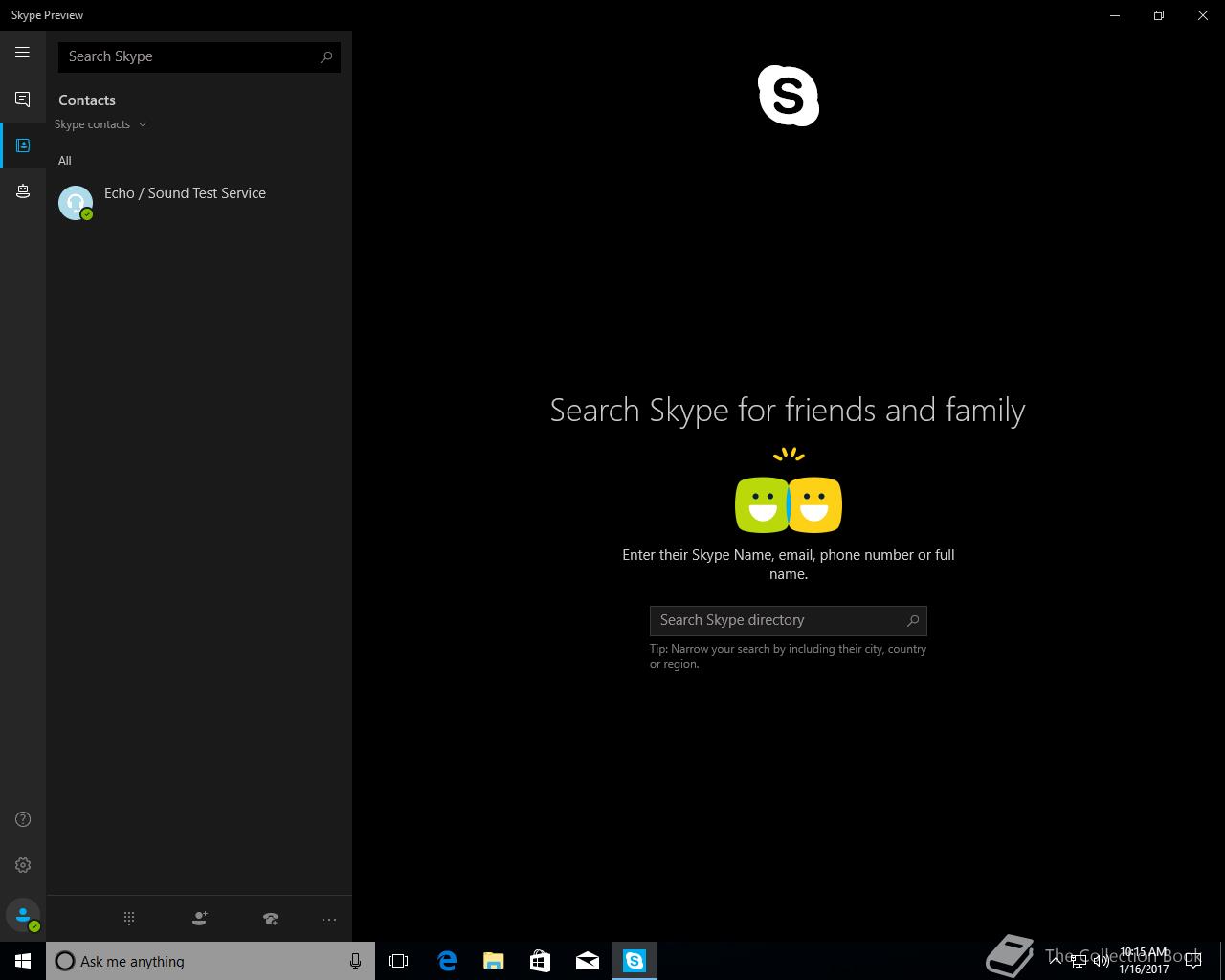The image size is (1225, 980).
Task: Click into the Search Skype field
Action: coord(199,56)
